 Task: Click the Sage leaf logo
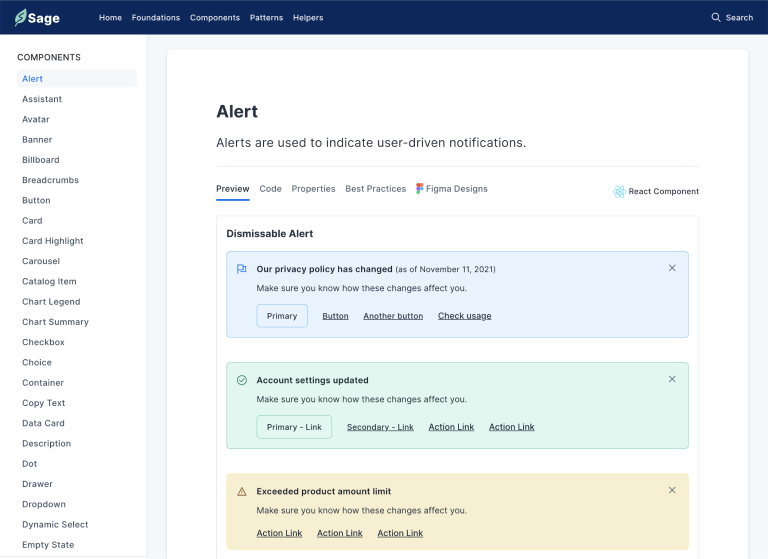20,17
